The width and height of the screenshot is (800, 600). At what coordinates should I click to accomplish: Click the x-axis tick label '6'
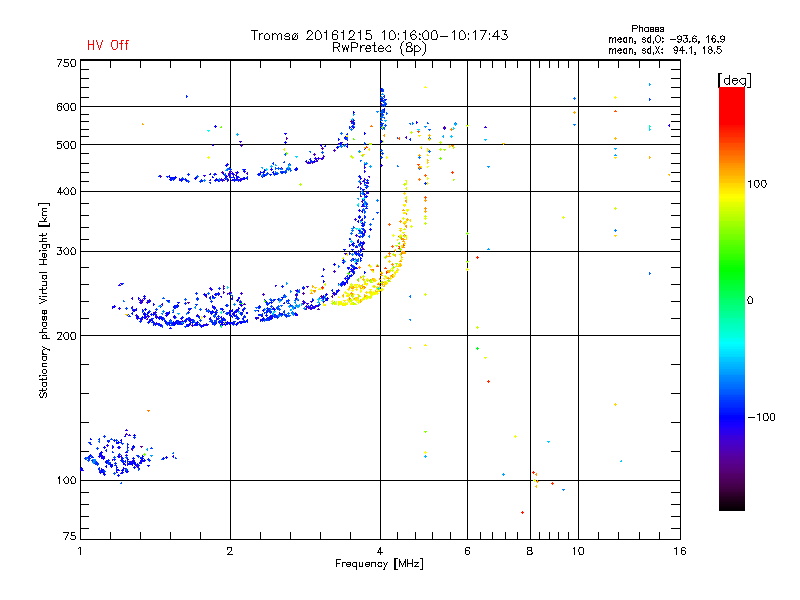point(467,551)
